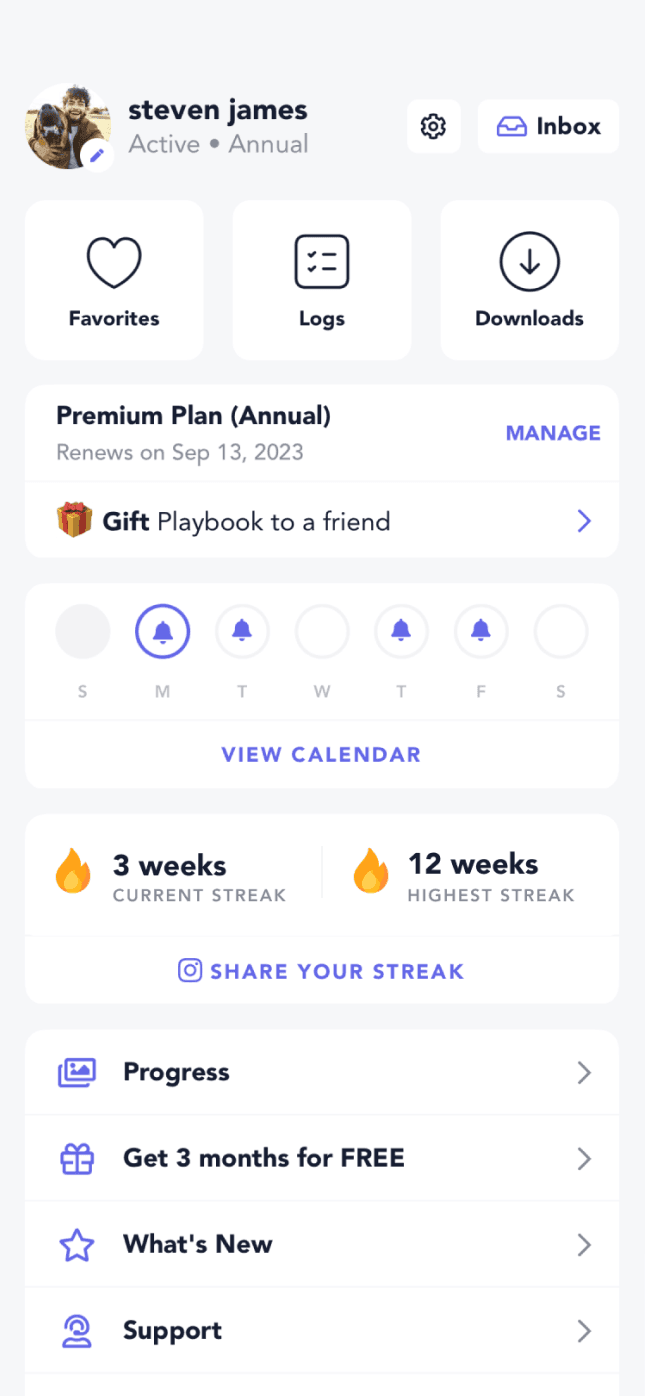The width and height of the screenshot is (645, 1396).
Task: Tap SHARE YOUR STREAK
Action: tap(322, 971)
